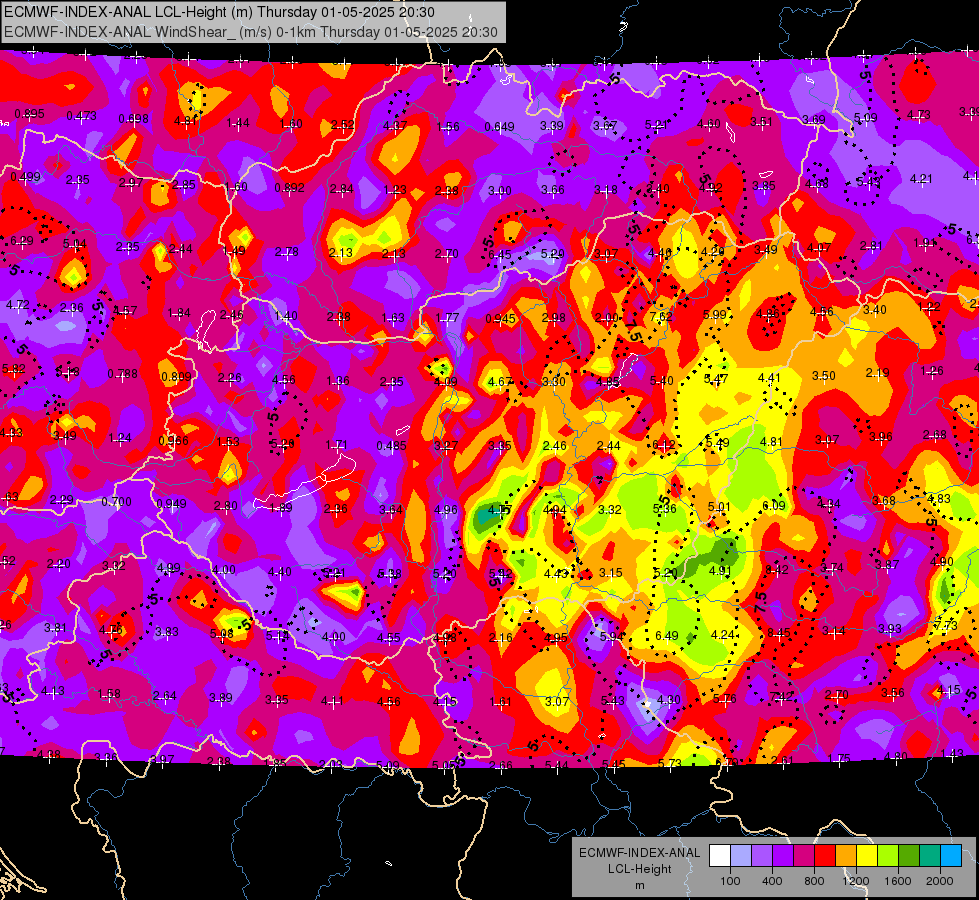Click the wind shear value "0.649"
This screenshot has width=979, height=900.
pyautogui.click(x=499, y=127)
